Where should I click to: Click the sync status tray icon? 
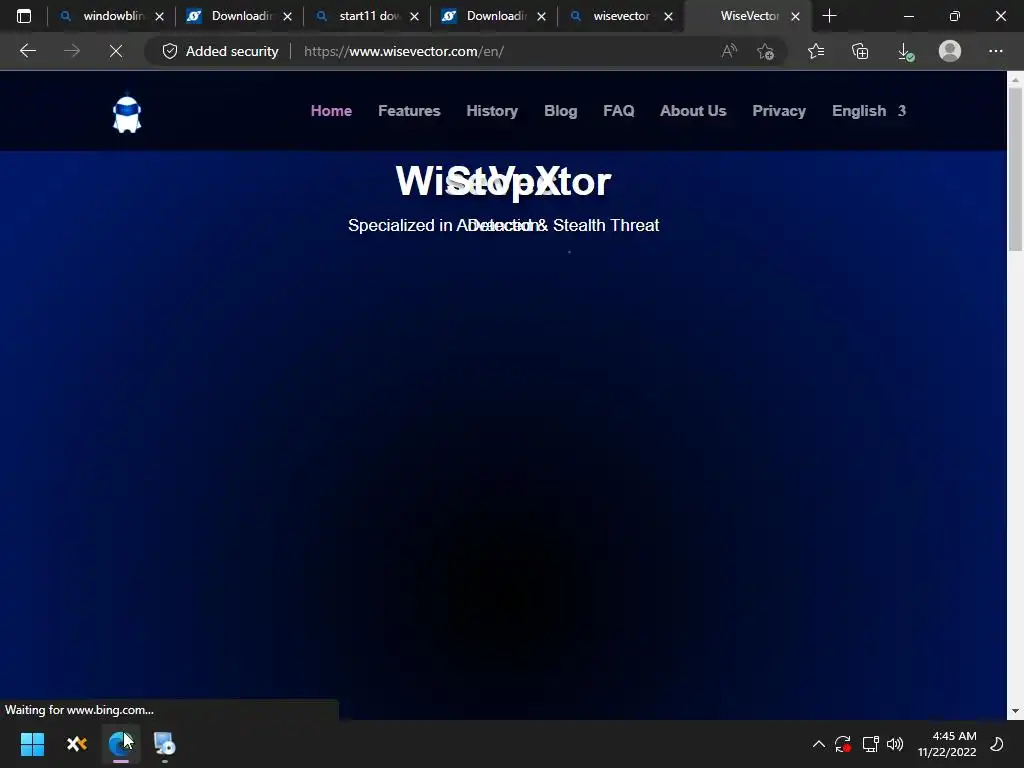coord(842,744)
